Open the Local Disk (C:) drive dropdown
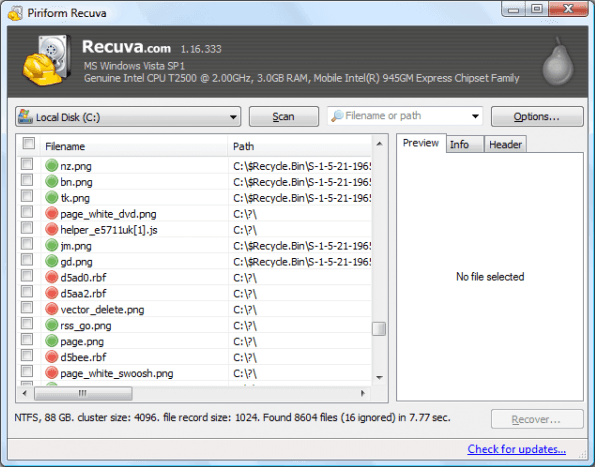The width and height of the screenshot is (595, 467). (128, 117)
